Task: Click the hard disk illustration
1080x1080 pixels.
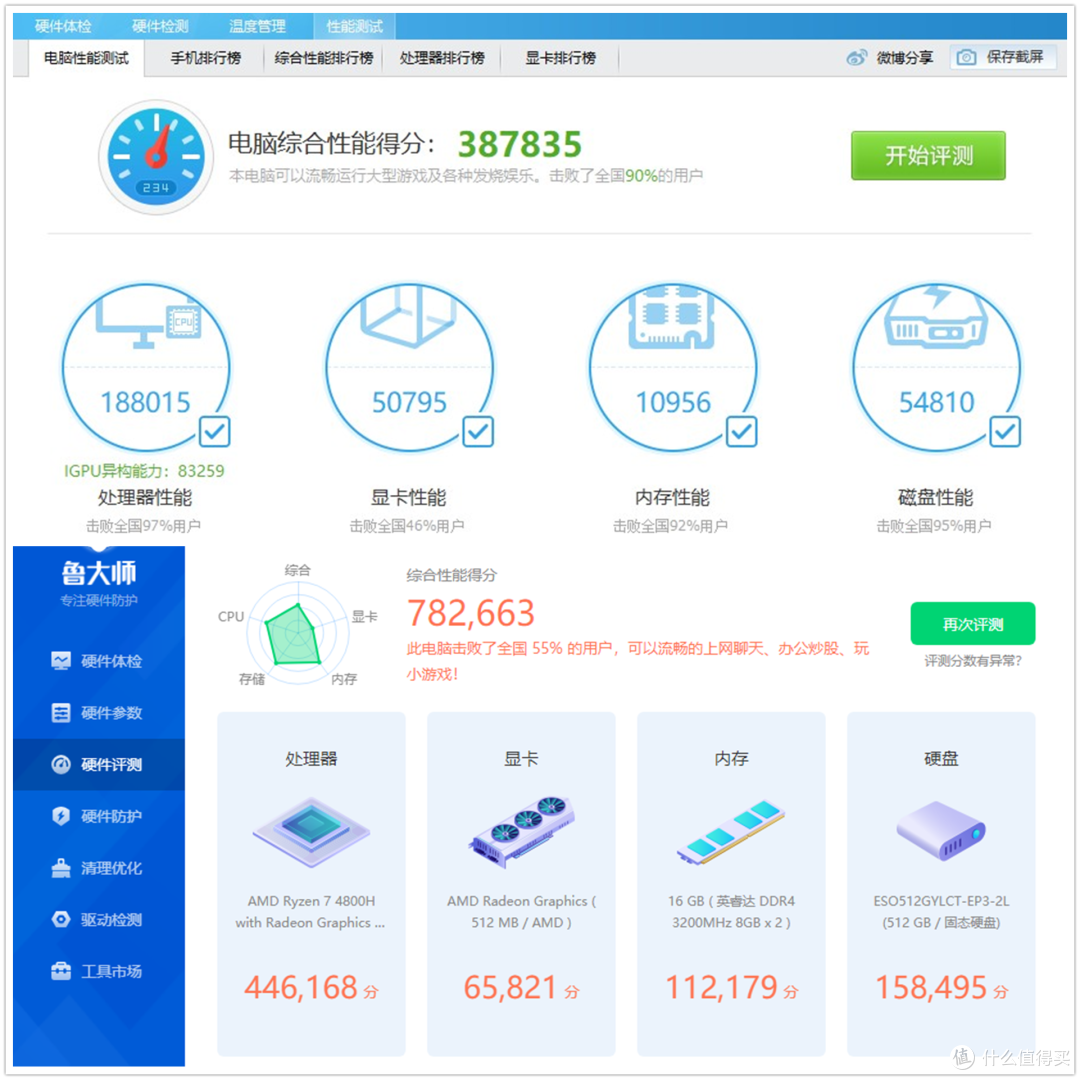Action: click(x=941, y=831)
